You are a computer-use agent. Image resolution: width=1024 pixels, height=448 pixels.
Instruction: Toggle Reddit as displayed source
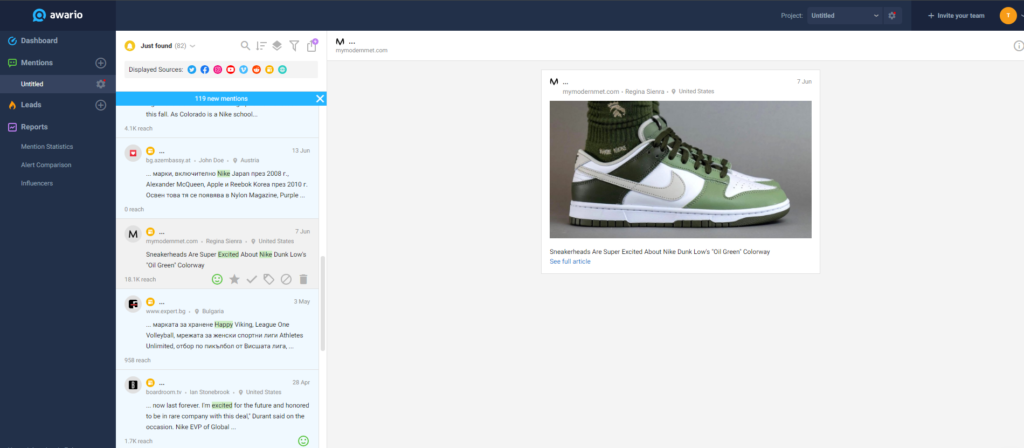pos(257,69)
